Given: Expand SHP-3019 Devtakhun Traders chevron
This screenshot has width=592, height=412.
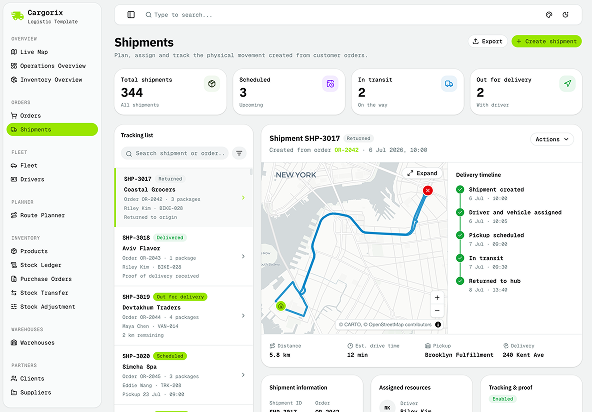Looking at the screenshot, I should (243, 316).
